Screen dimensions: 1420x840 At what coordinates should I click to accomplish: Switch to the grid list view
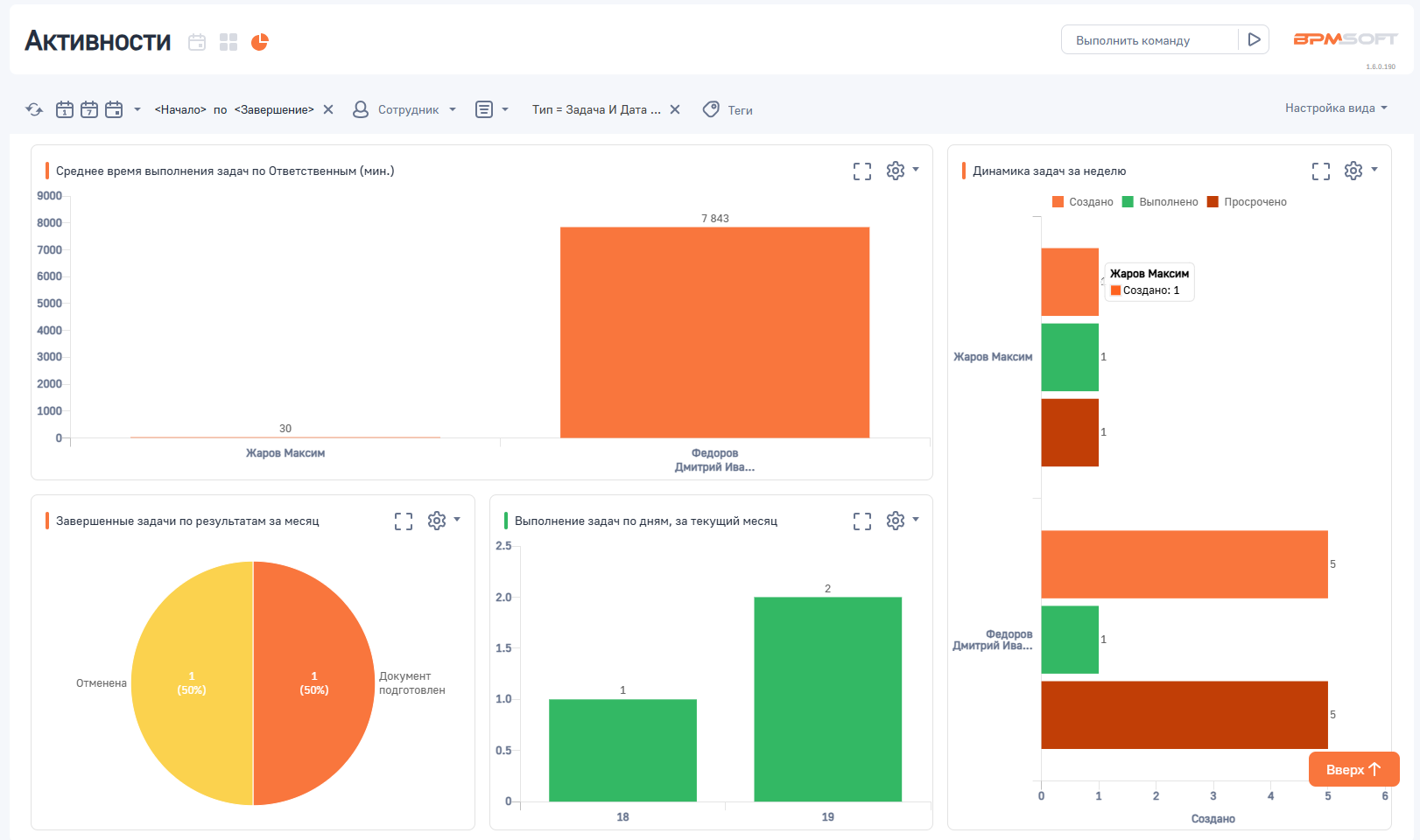pos(228,42)
